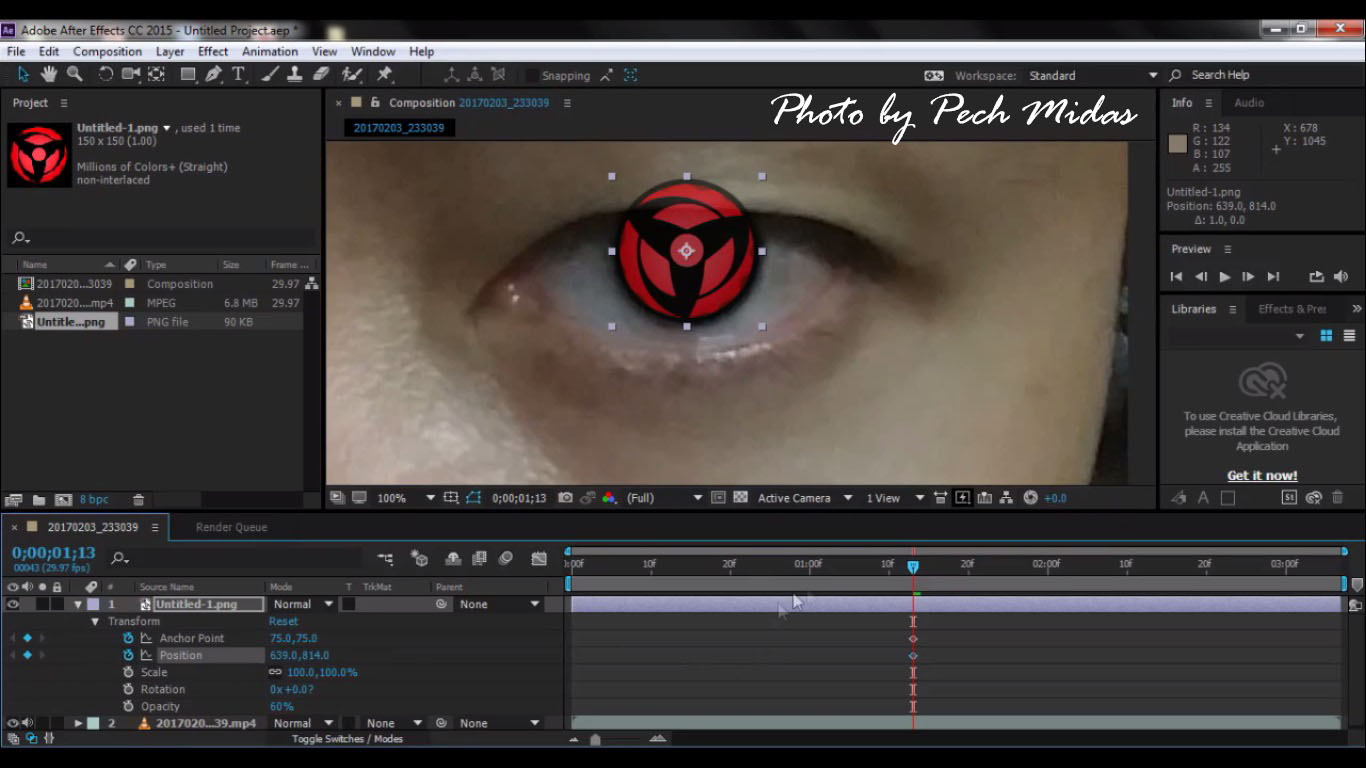The image size is (1366, 768).
Task: Select the Pen tool
Action: click(x=213, y=74)
